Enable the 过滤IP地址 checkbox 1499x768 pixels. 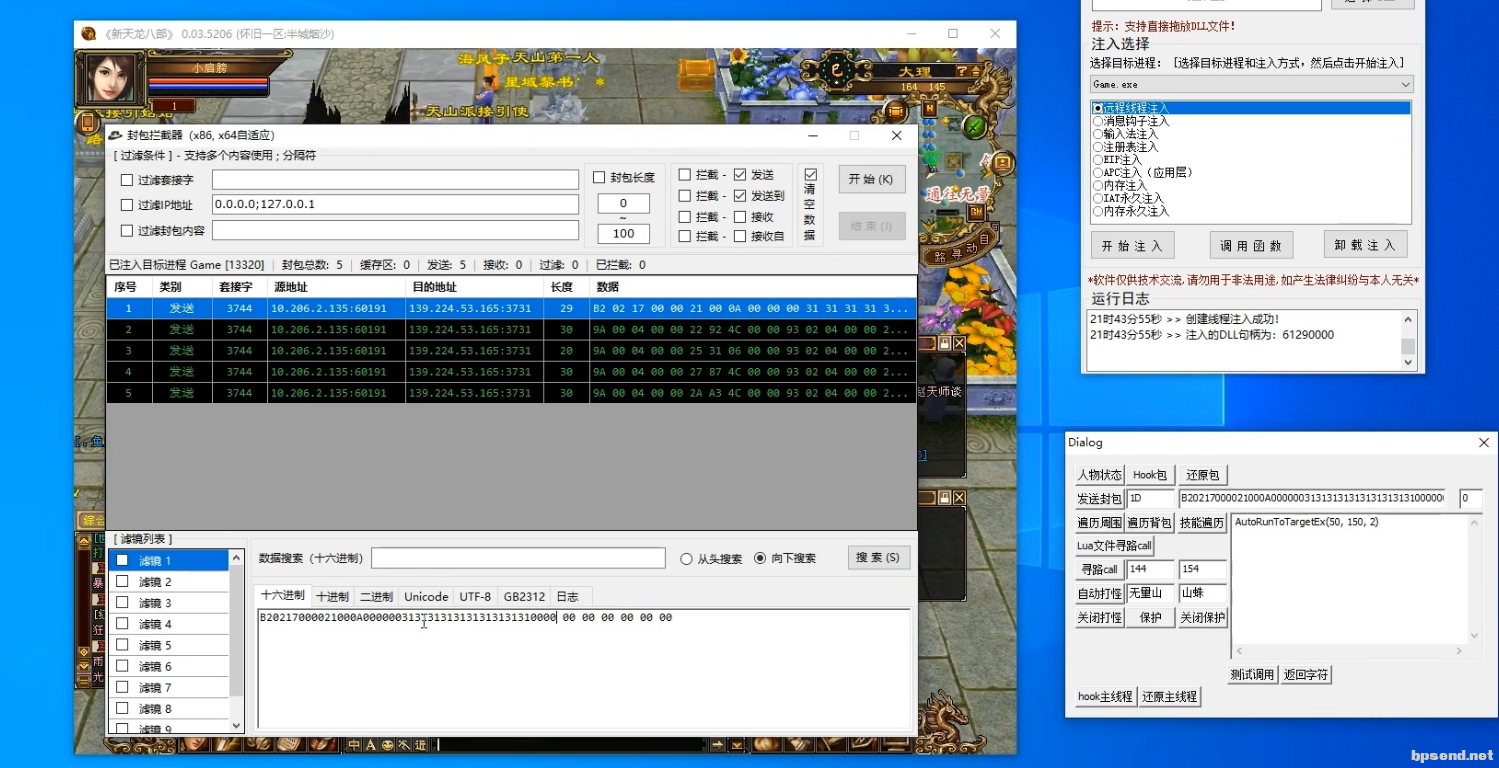coord(127,205)
